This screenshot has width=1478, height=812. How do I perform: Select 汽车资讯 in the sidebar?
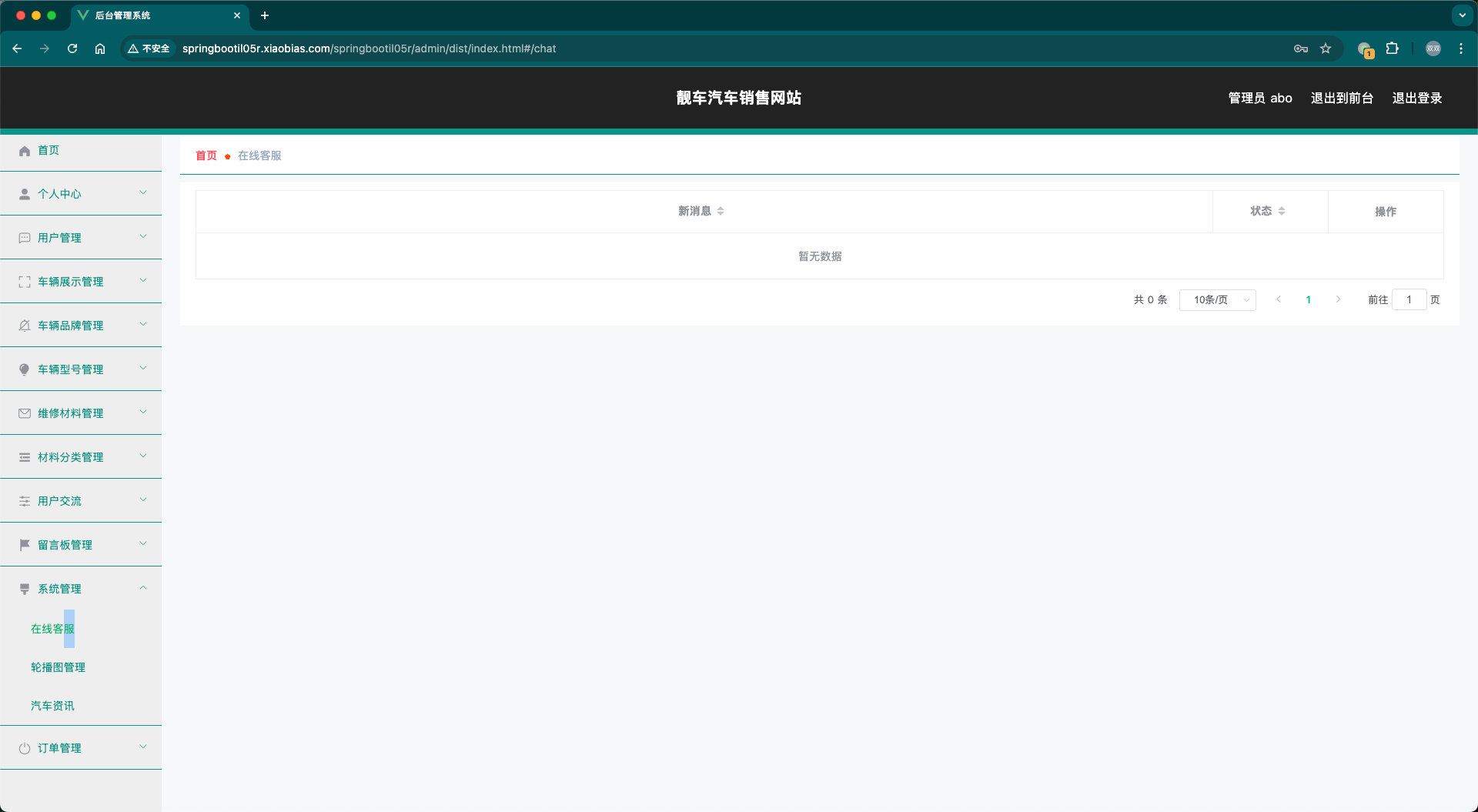click(x=52, y=706)
